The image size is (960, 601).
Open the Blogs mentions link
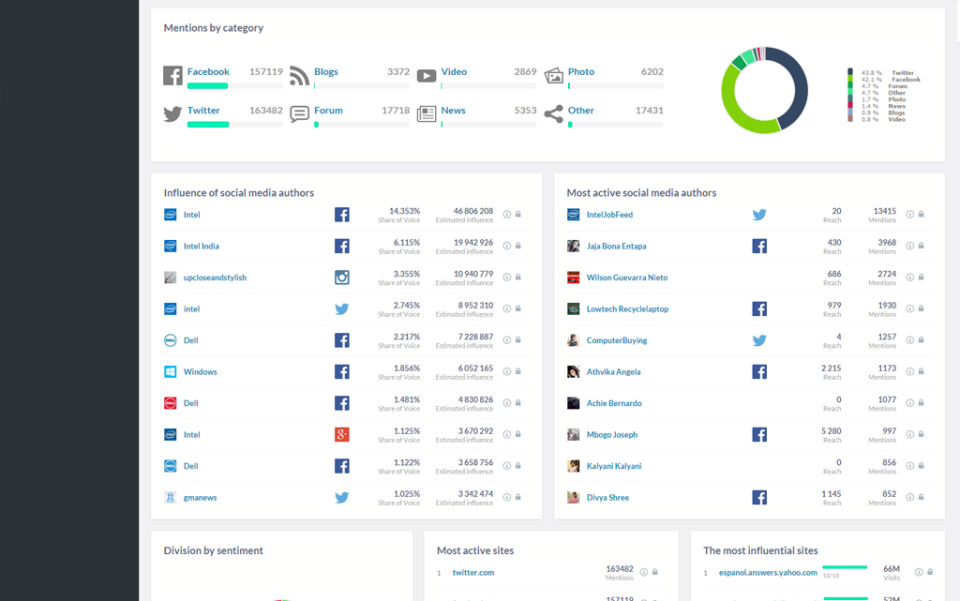(x=326, y=72)
